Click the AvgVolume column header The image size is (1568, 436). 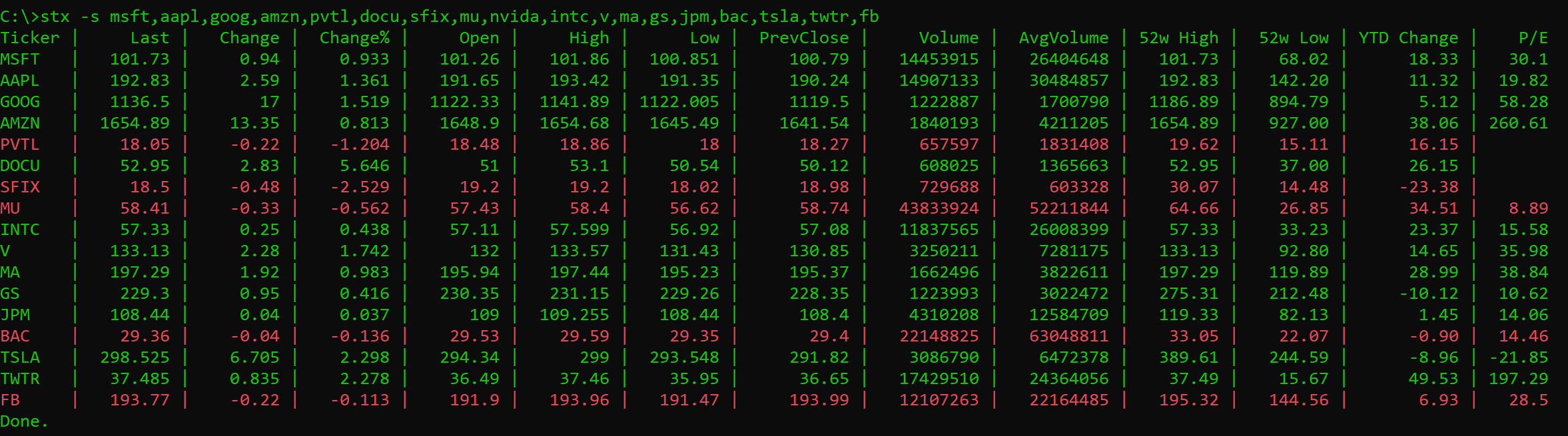(x=1064, y=38)
